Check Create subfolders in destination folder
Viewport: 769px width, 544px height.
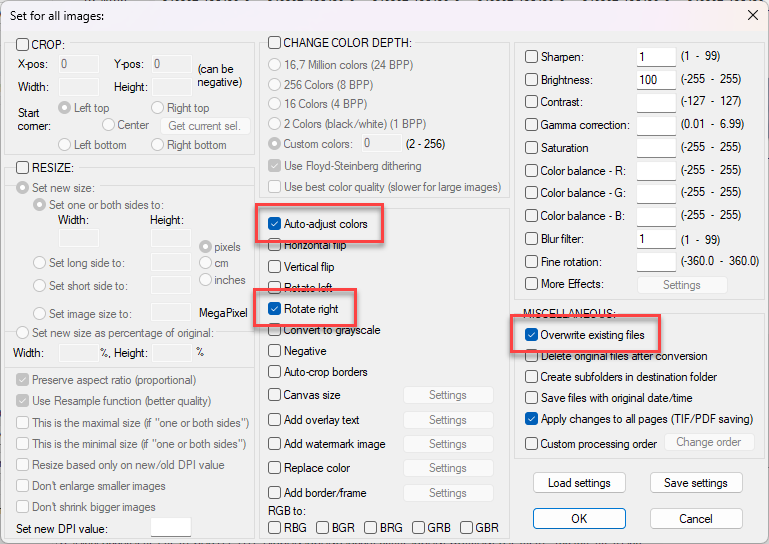pyautogui.click(x=532, y=377)
